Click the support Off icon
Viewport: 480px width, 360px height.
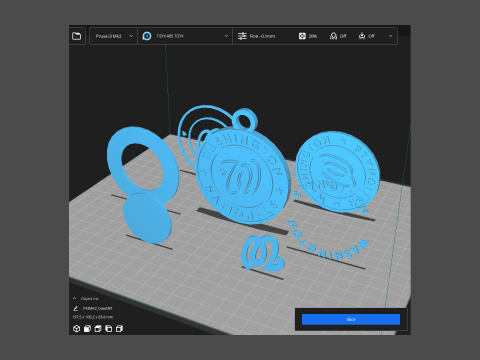click(x=333, y=36)
